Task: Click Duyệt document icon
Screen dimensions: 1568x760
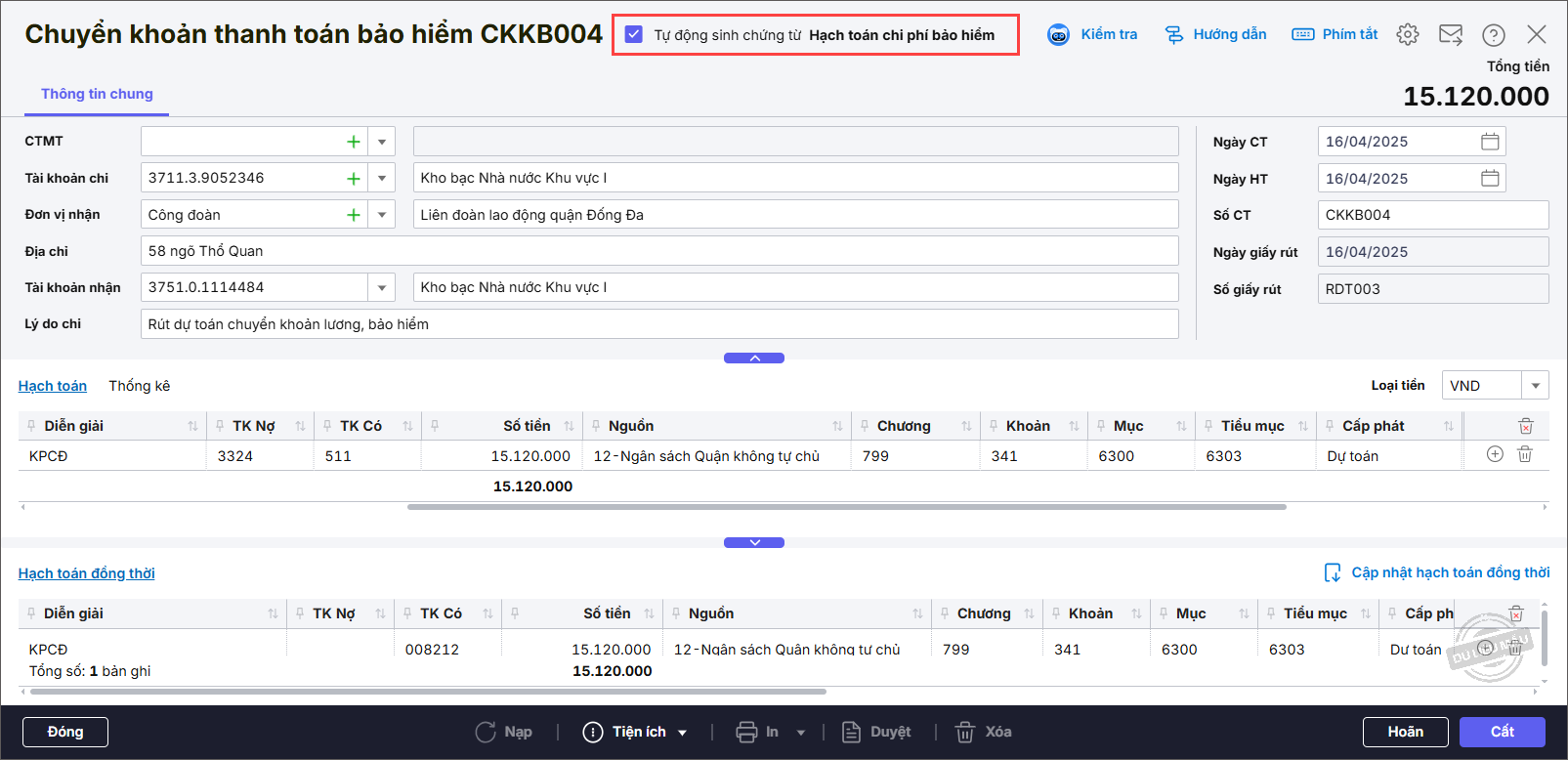Action: point(851,732)
